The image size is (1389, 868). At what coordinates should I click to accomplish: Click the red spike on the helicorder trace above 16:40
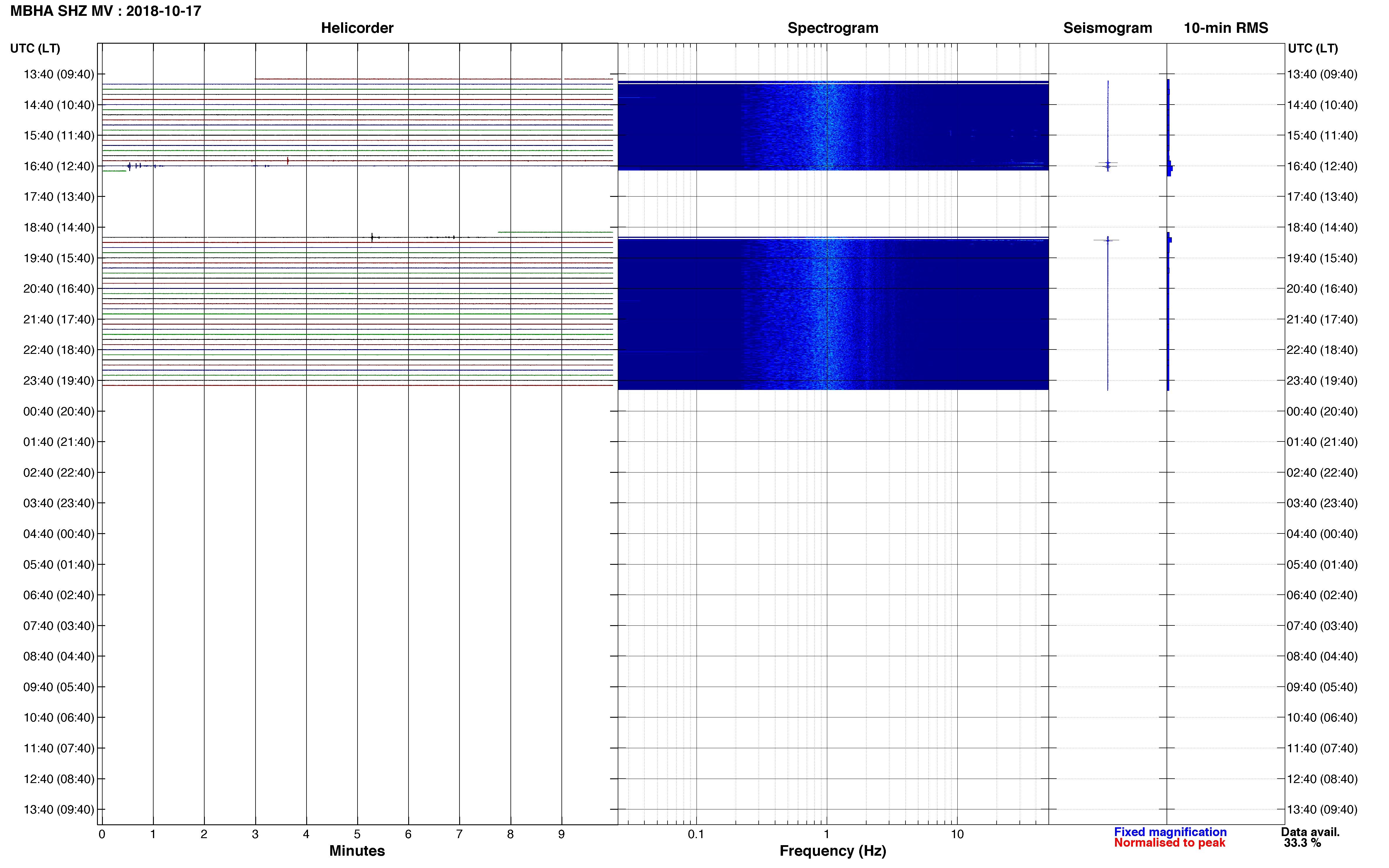pos(288,161)
